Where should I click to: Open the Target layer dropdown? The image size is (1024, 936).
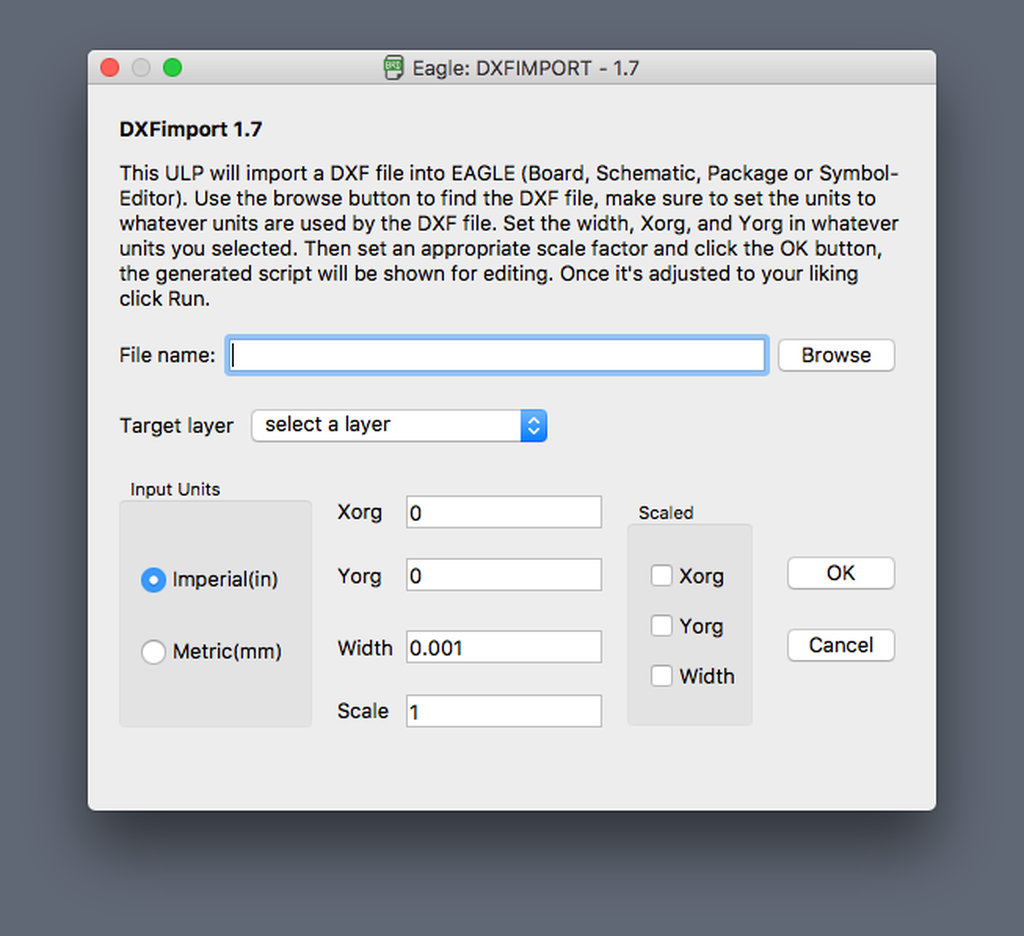pyautogui.click(x=399, y=425)
